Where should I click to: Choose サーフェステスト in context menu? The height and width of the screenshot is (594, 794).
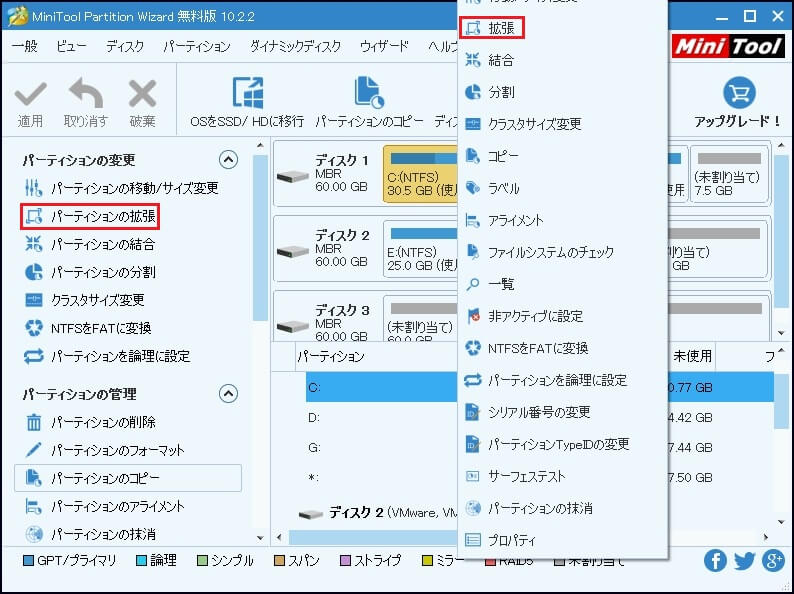point(562,477)
